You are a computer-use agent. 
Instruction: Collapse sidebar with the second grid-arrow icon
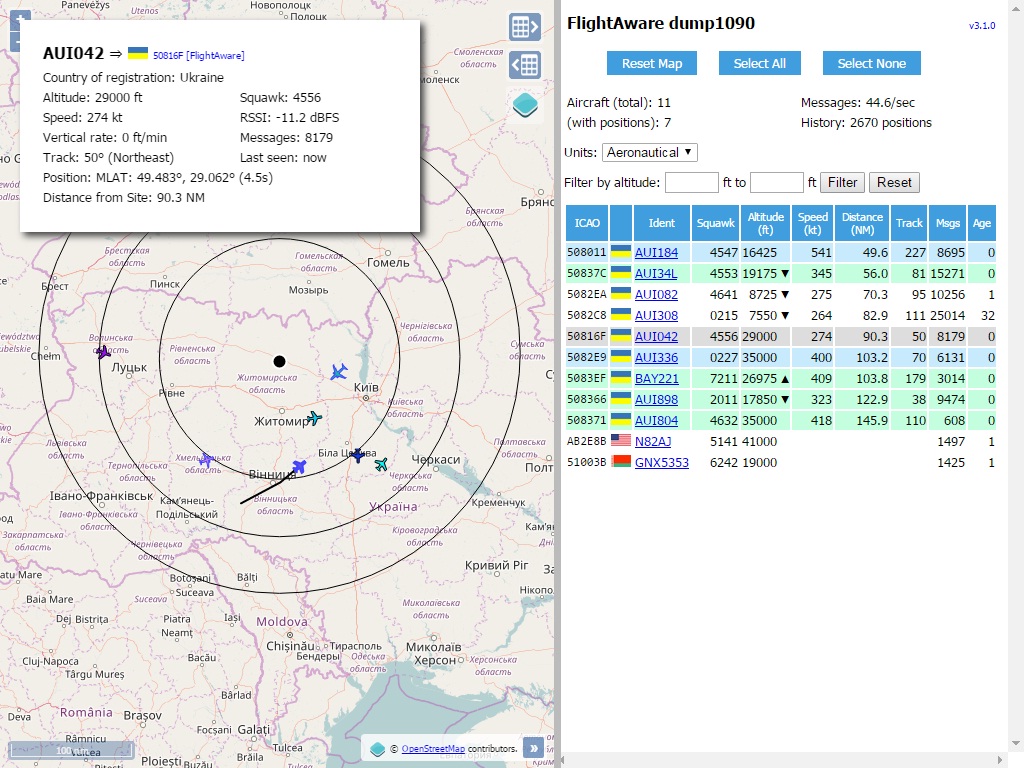coord(525,66)
